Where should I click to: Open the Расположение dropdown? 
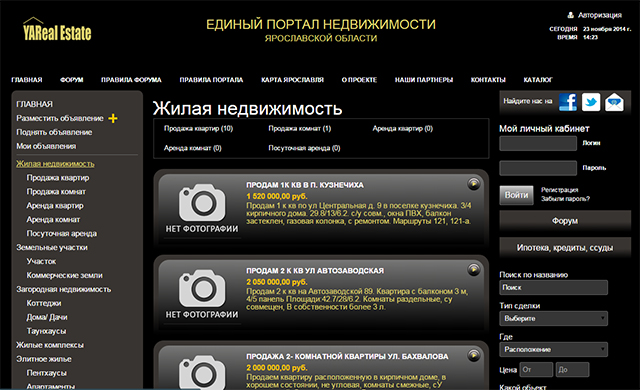(553, 350)
